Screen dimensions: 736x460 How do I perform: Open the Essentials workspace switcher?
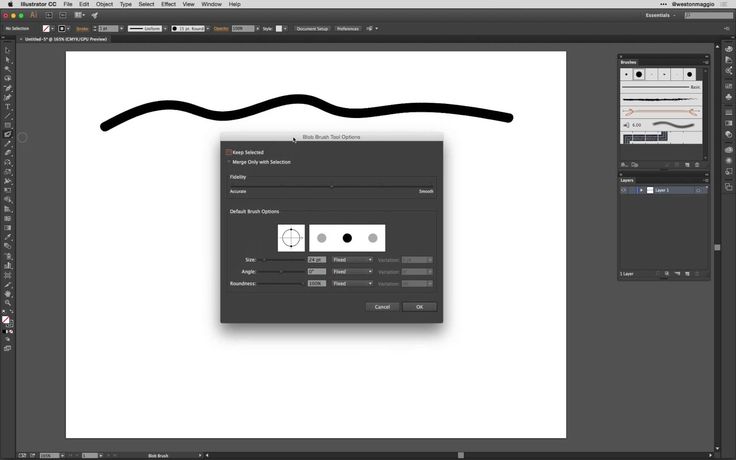click(x=659, y=15)
